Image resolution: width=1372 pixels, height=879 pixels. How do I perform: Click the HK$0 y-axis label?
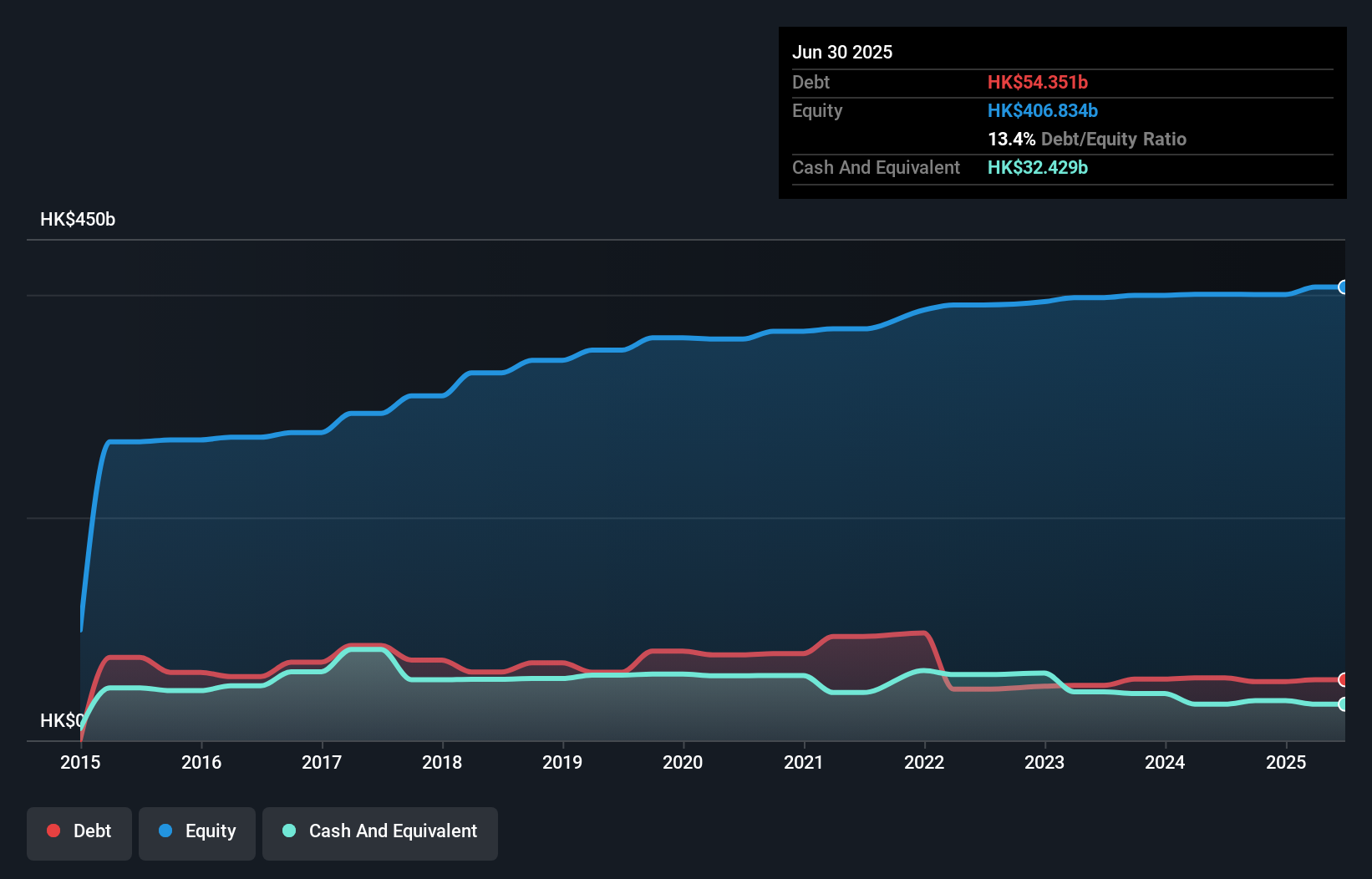tap(61, 720)
